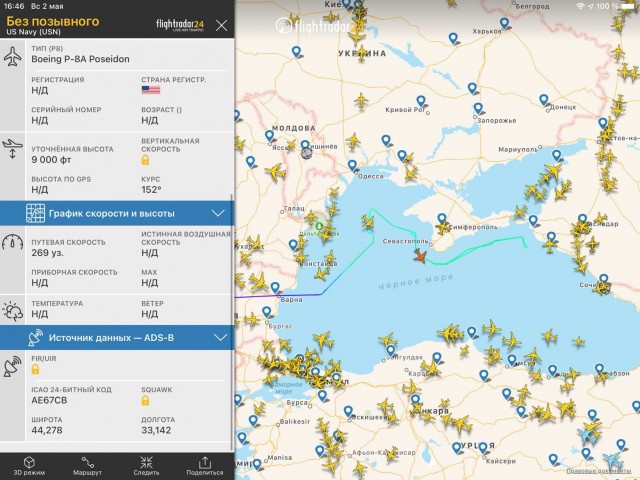Click the speed and altitude graph icon
Viewport: 640px width, 480px height.
tap(36, 213)
